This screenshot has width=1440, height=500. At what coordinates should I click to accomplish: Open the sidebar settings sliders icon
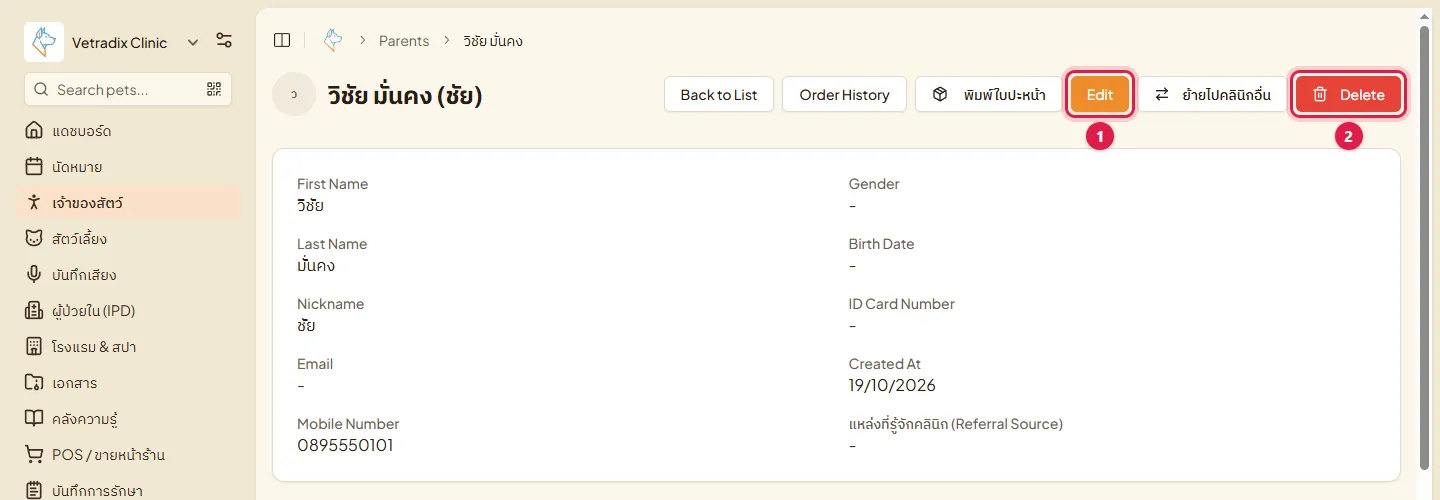[x=224, y=41]
